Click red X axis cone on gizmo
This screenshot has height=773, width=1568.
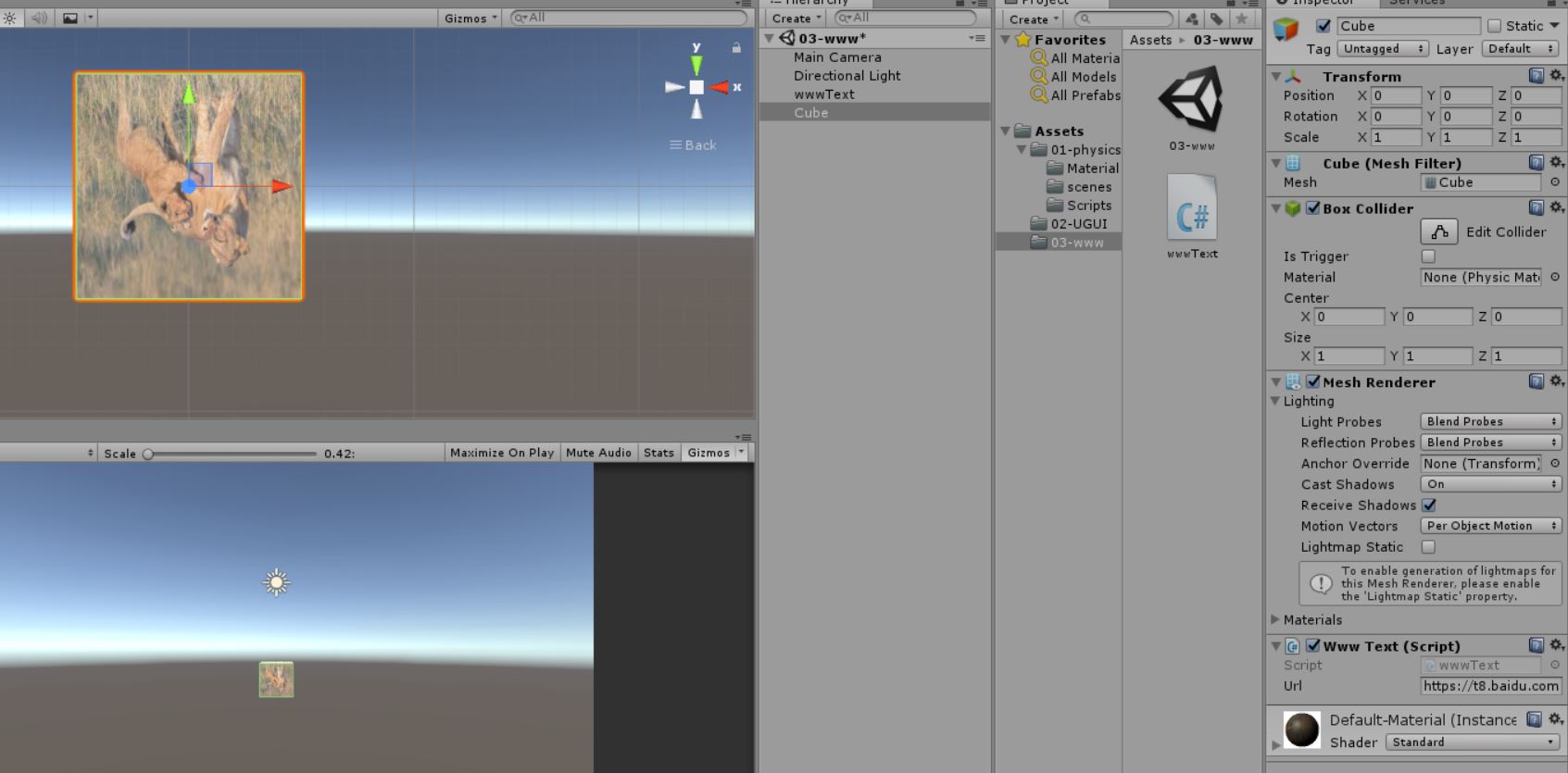(720, 87)
